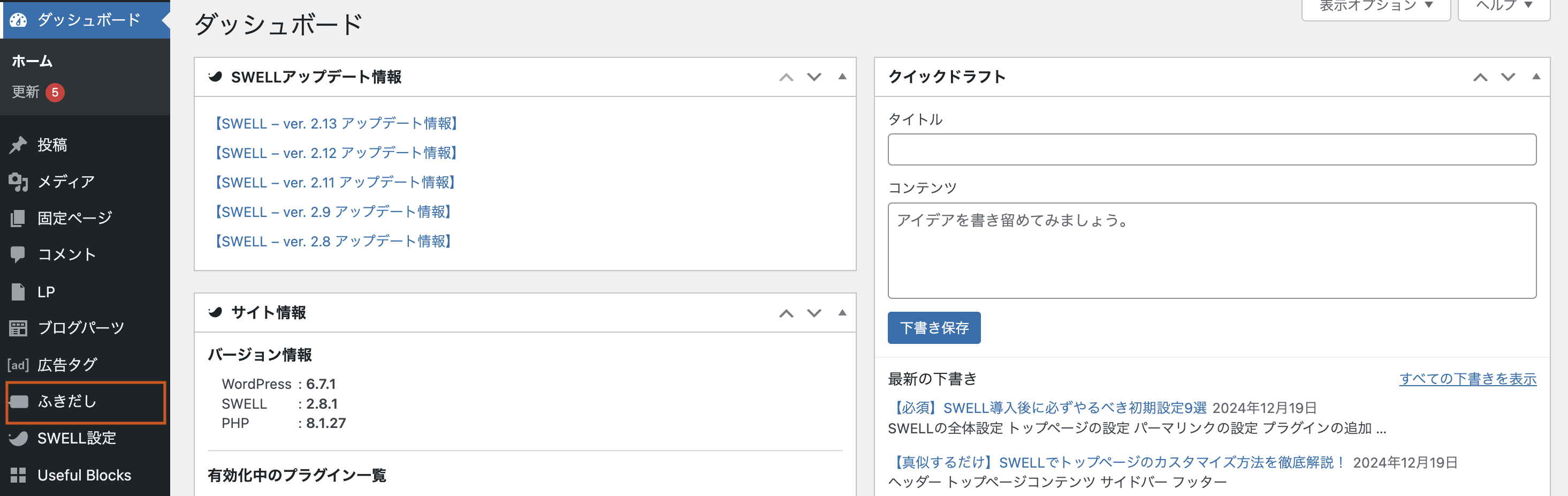This screenshot has width=1568, height=496.
Task: Click the Posts pushpin icon
Action: (x=18, y=145)
